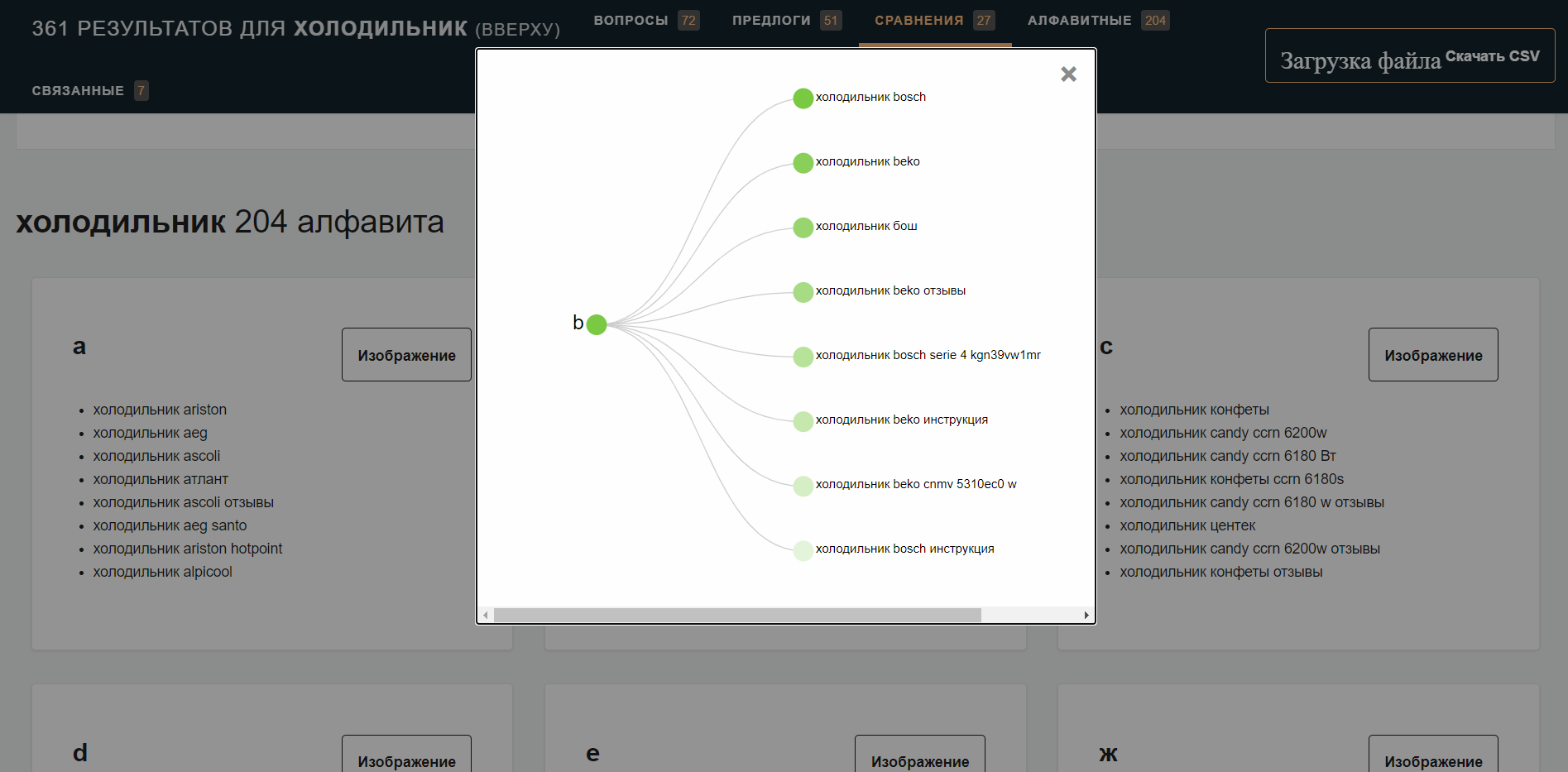Click 'холодильник конфеты' list item

click(1194, 410)
